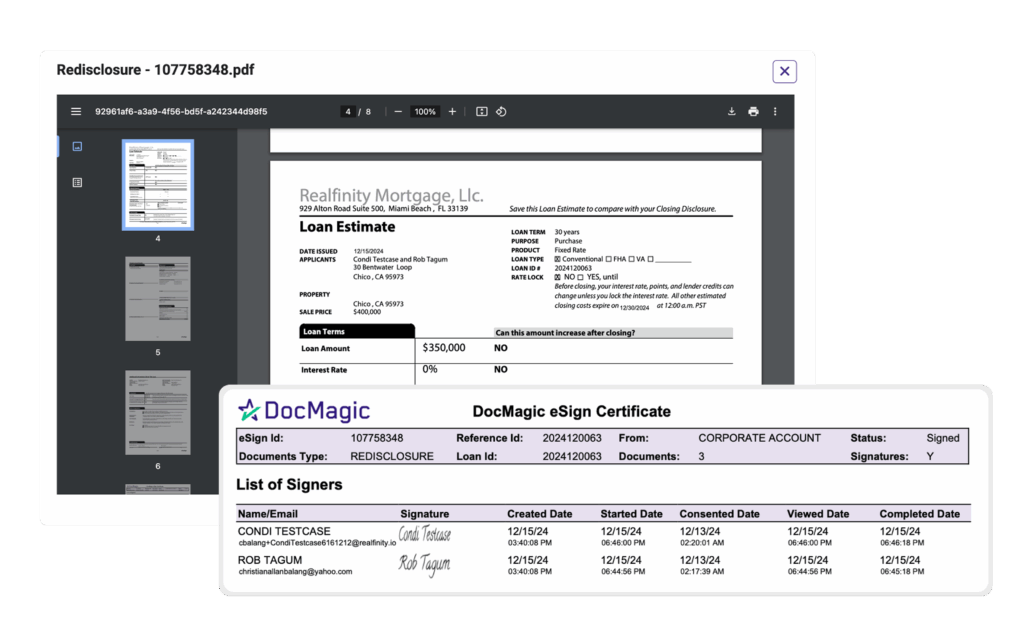This screenshot has width=1024, height=629.
Task: Check the Conventional loan type box
Action: [558, 259]
